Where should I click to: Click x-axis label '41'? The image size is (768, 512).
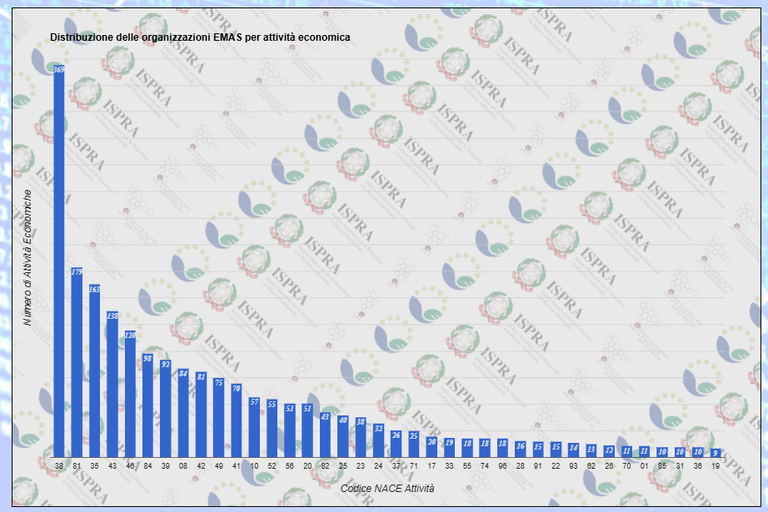[x=237, y=466]
